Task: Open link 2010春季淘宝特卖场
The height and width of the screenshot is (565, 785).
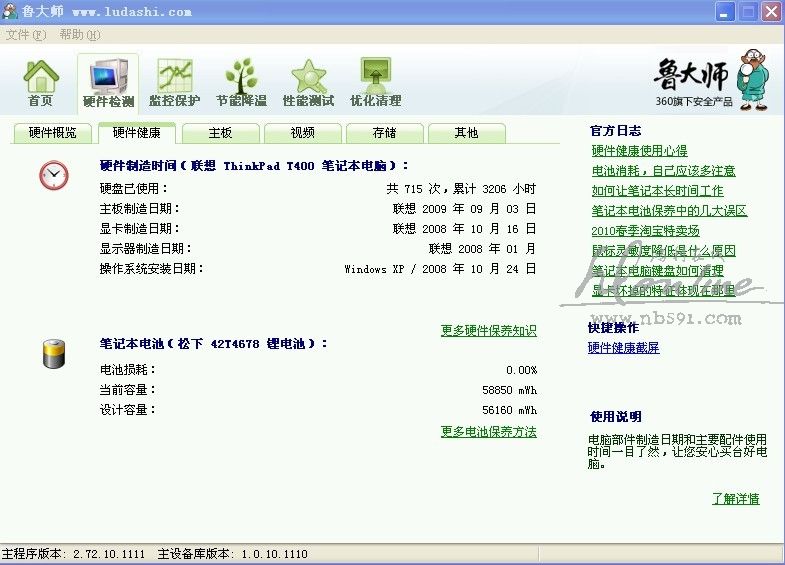Action: click(645, 231)
